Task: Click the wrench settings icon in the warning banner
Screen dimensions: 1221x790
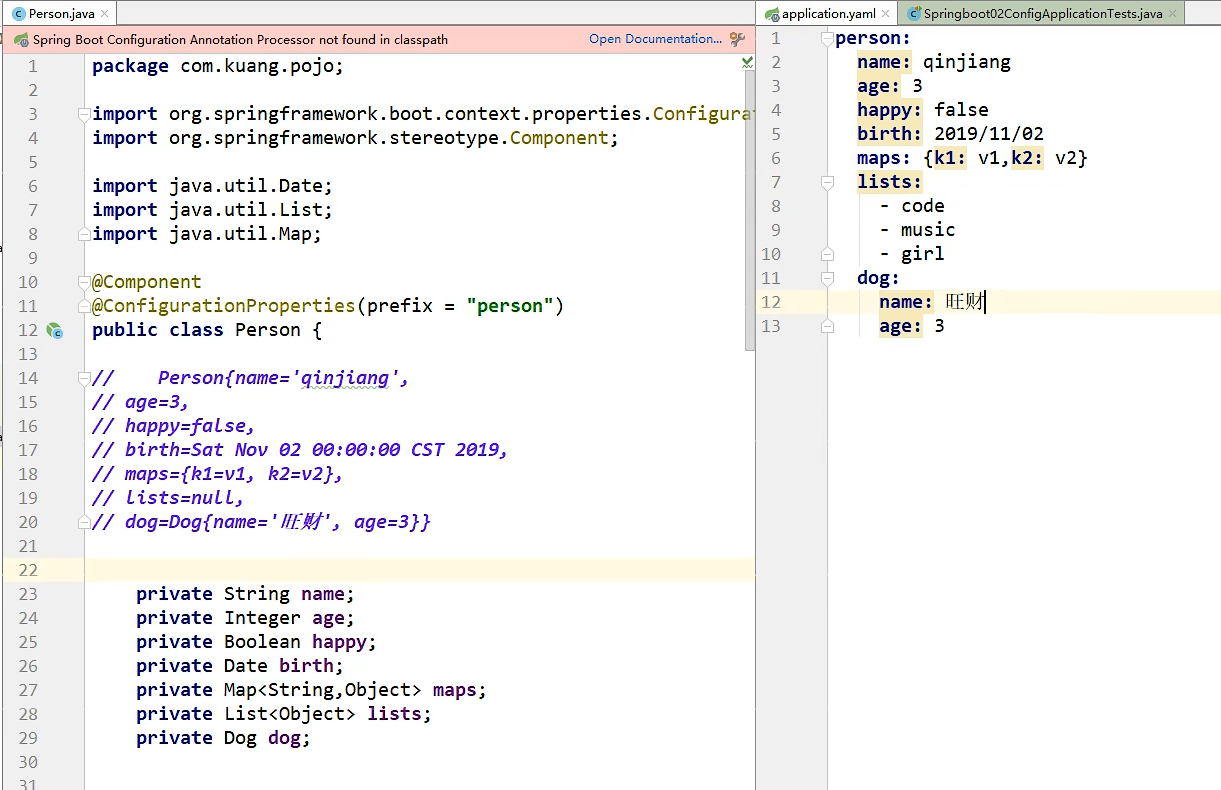Action: [x=737, y=40]
